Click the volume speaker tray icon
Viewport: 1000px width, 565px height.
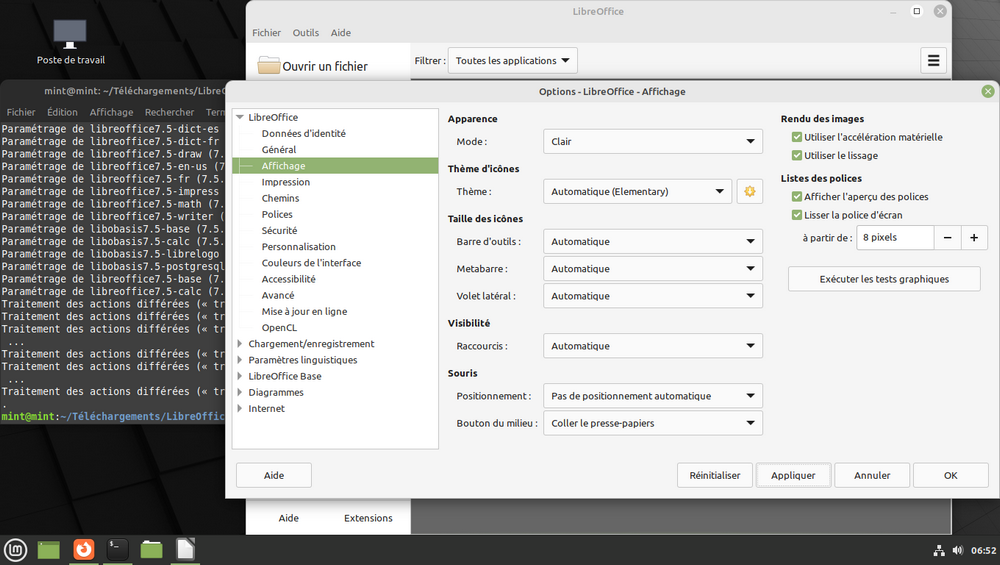click(x=957, y=550)
